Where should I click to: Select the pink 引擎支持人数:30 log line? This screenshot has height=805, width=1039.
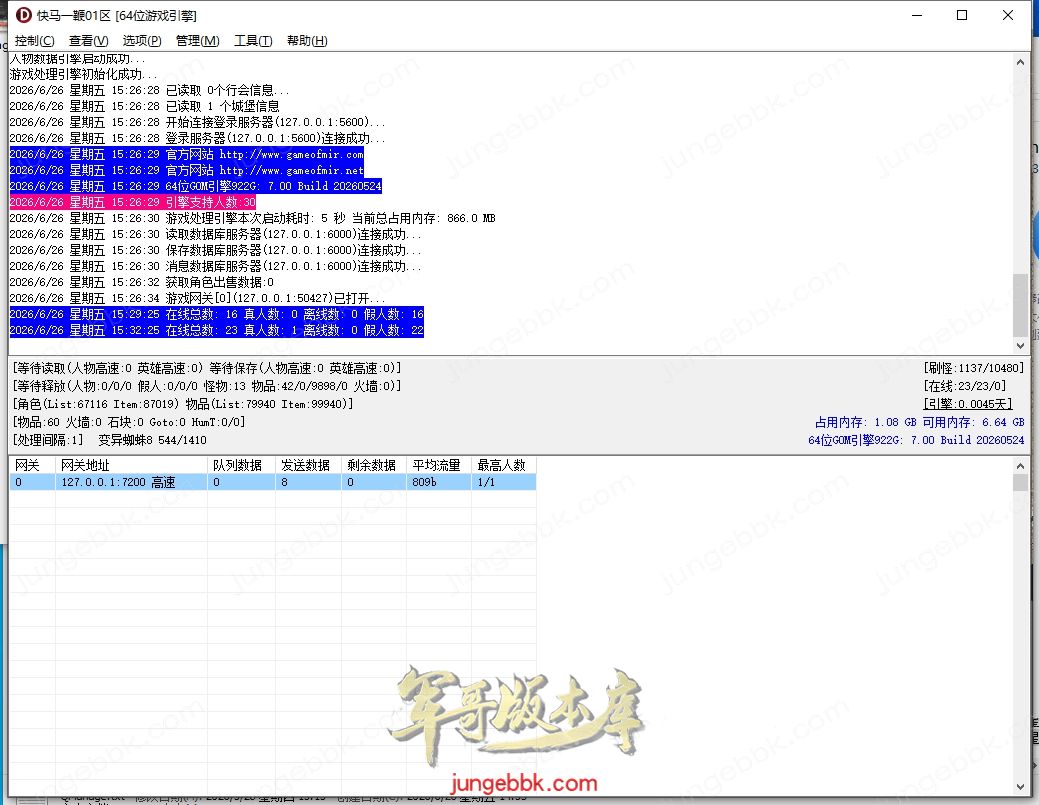(x=133, y=202)
